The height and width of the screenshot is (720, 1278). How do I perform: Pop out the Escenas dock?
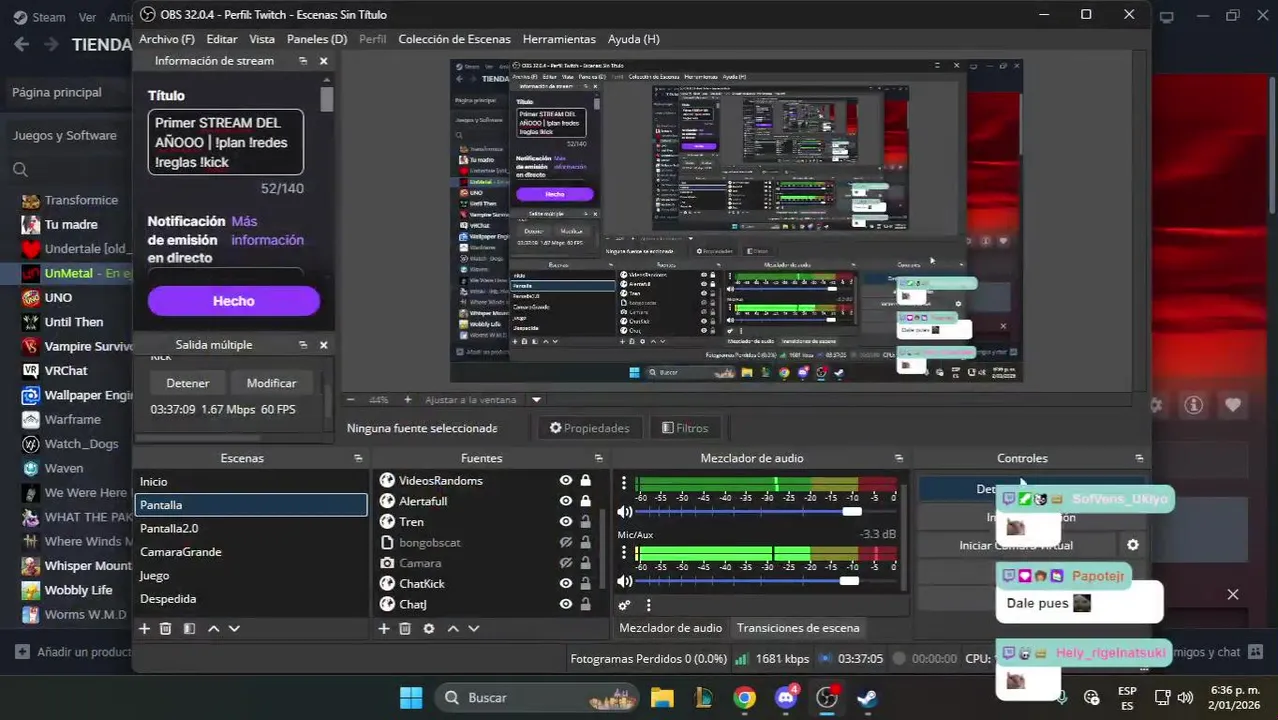pos(358,458)
